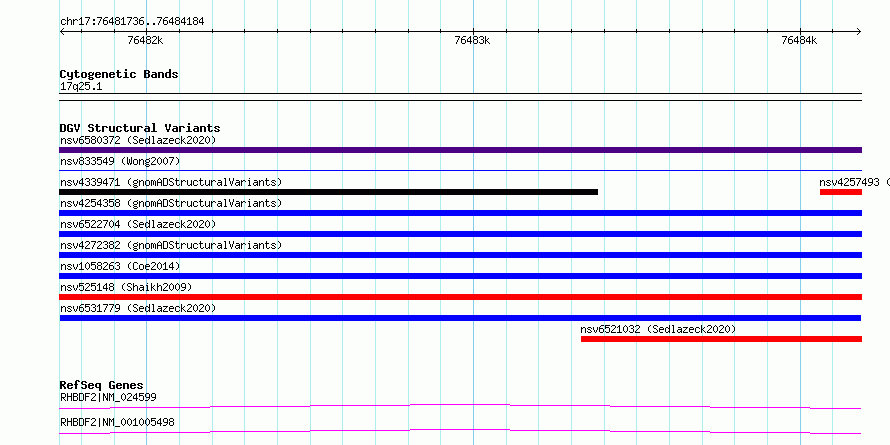Image resolution: width=890 pixels, height=445 pixels.
Task: Click the RefSeq Genes track title
Action: pyautogui.click(x=102, y=385)
